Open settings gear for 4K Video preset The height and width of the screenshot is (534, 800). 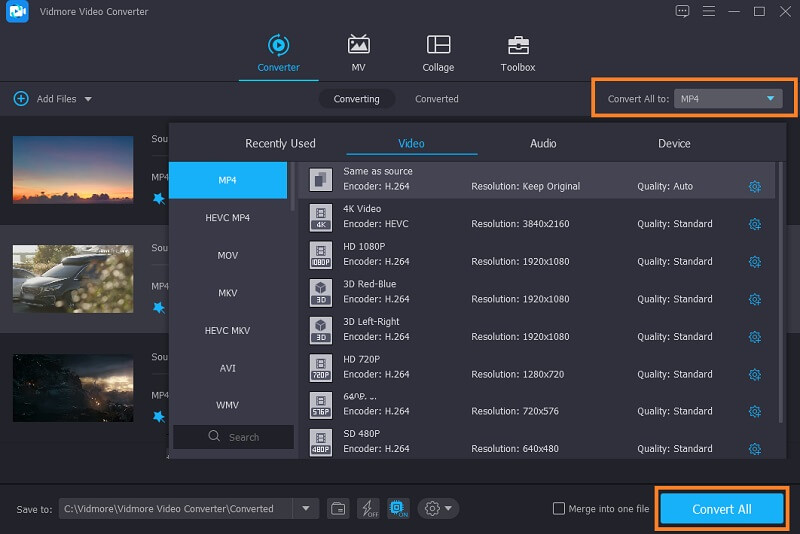point(755,224)
